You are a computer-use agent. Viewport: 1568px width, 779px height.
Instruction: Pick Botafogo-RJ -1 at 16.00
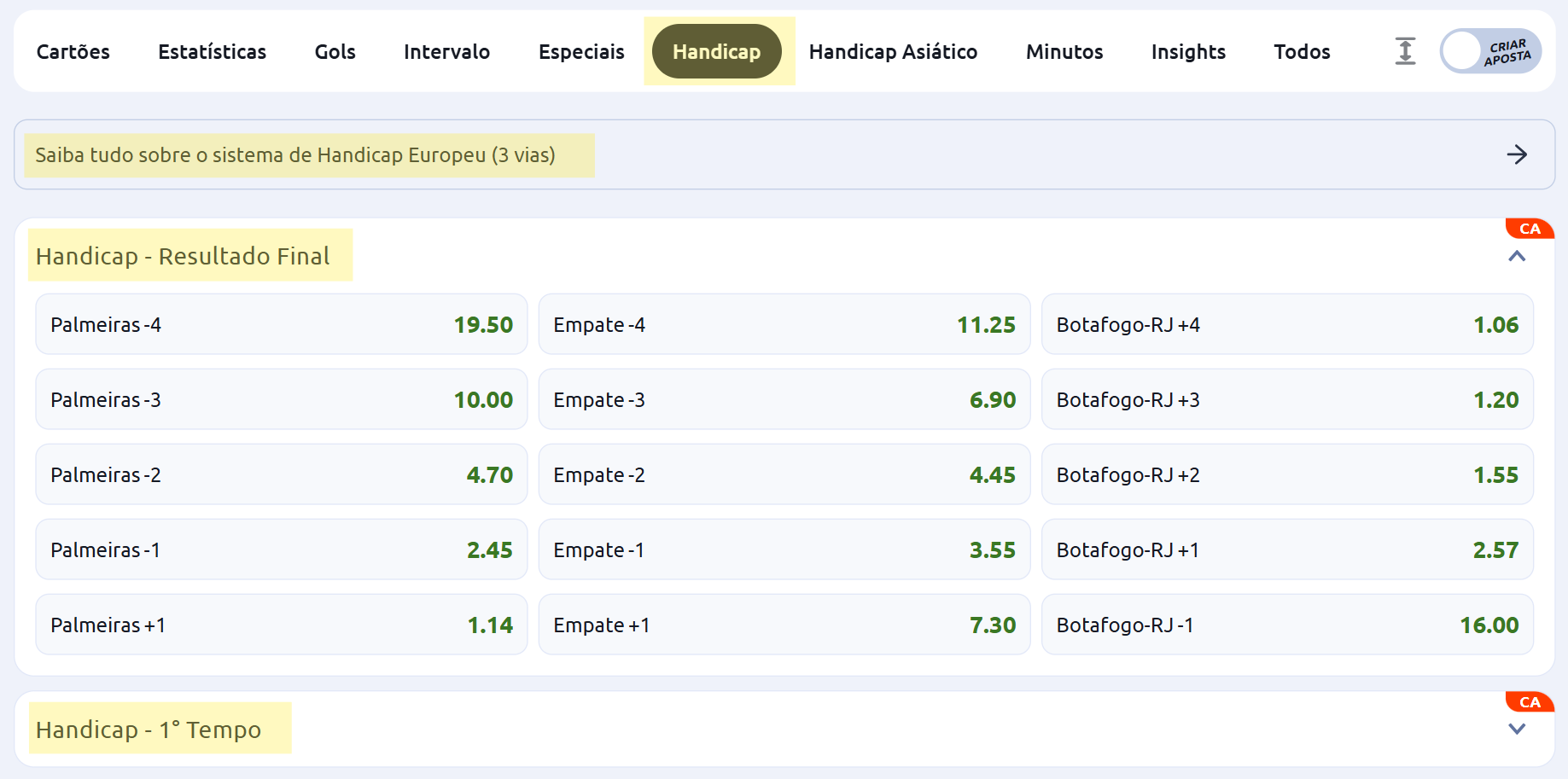pyautogui.click(x=1287, y=625)
